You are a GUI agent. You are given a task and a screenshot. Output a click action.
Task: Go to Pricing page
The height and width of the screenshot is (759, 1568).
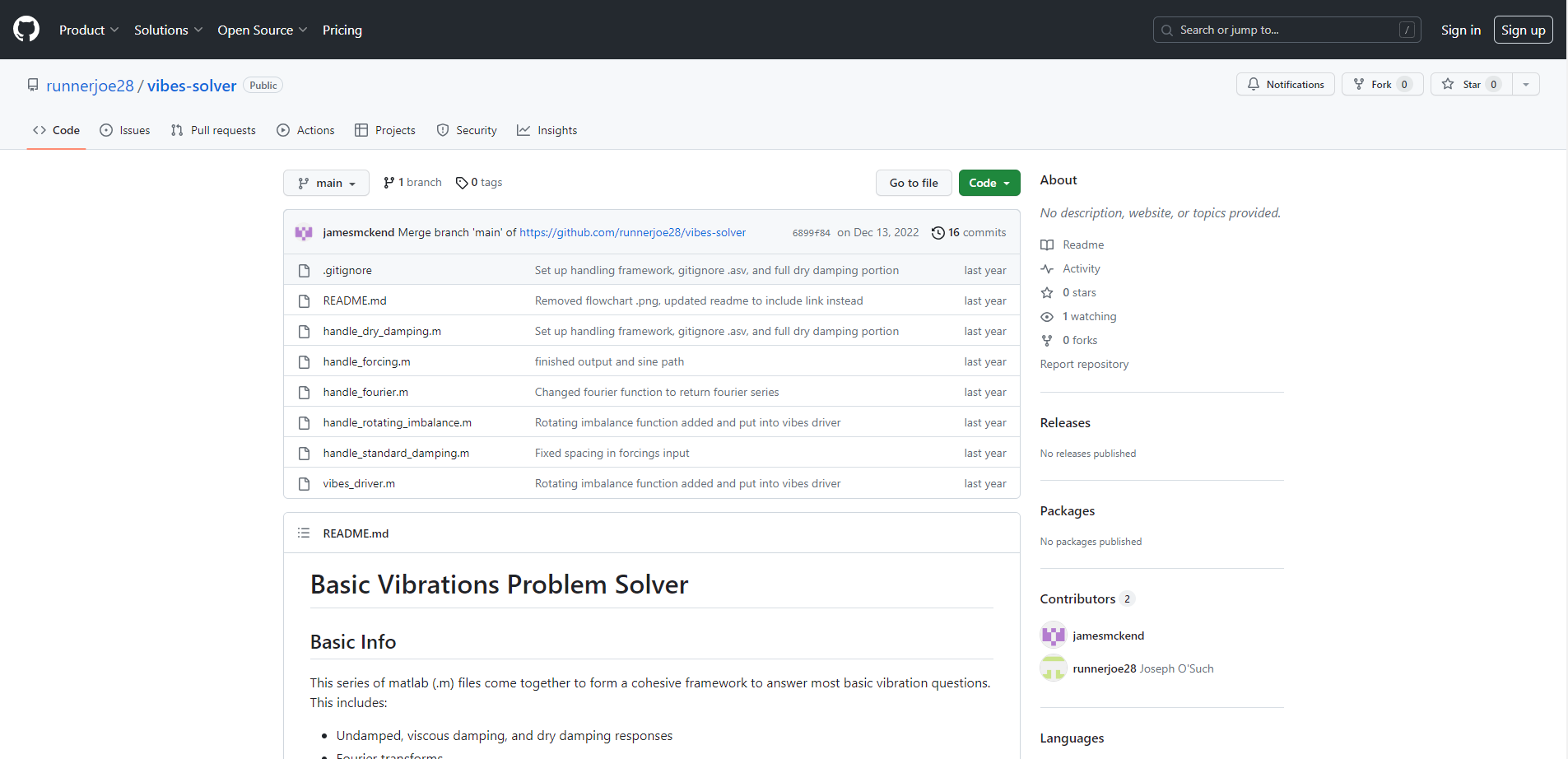point(342,30)
